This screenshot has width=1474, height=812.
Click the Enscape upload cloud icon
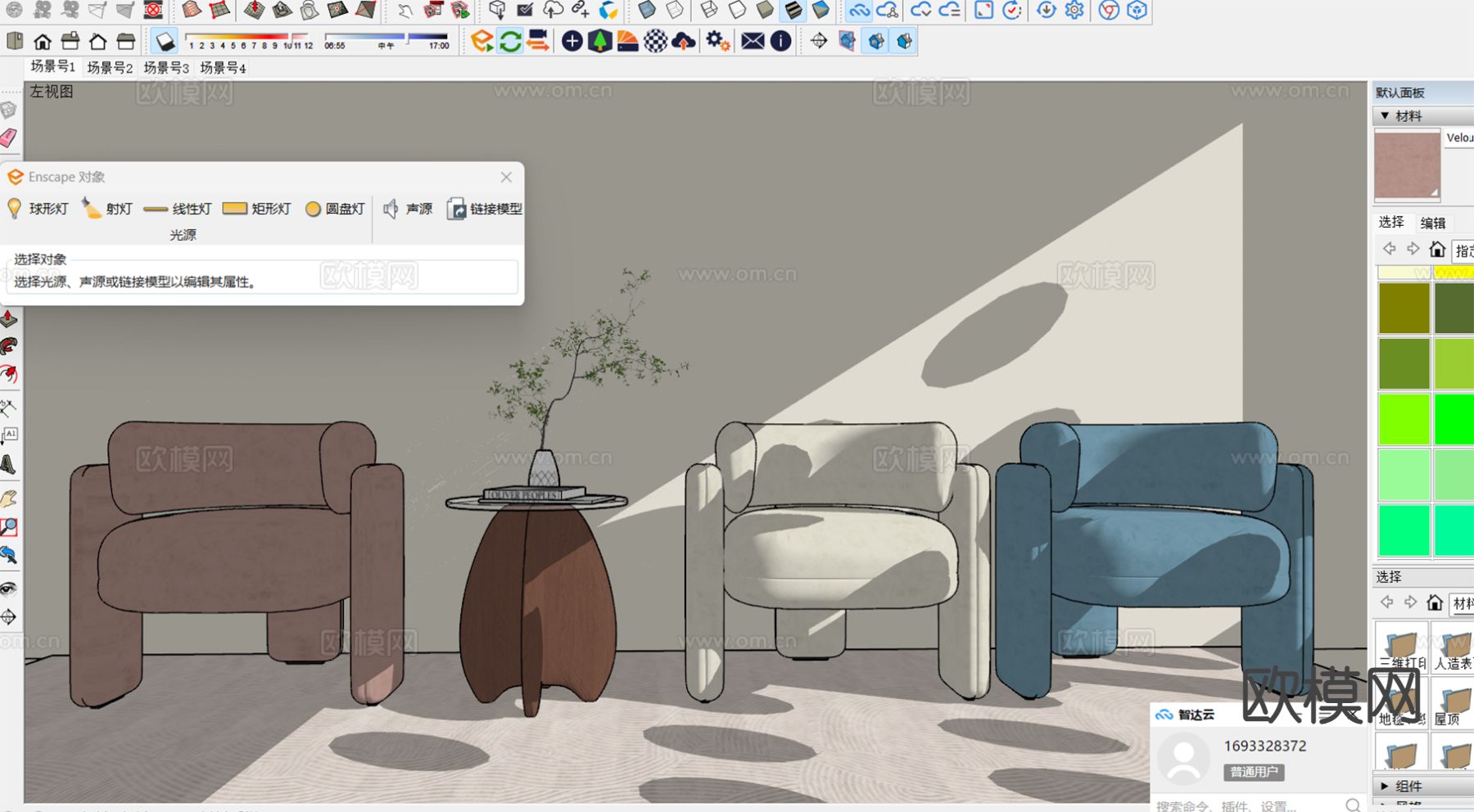[683, 41]
